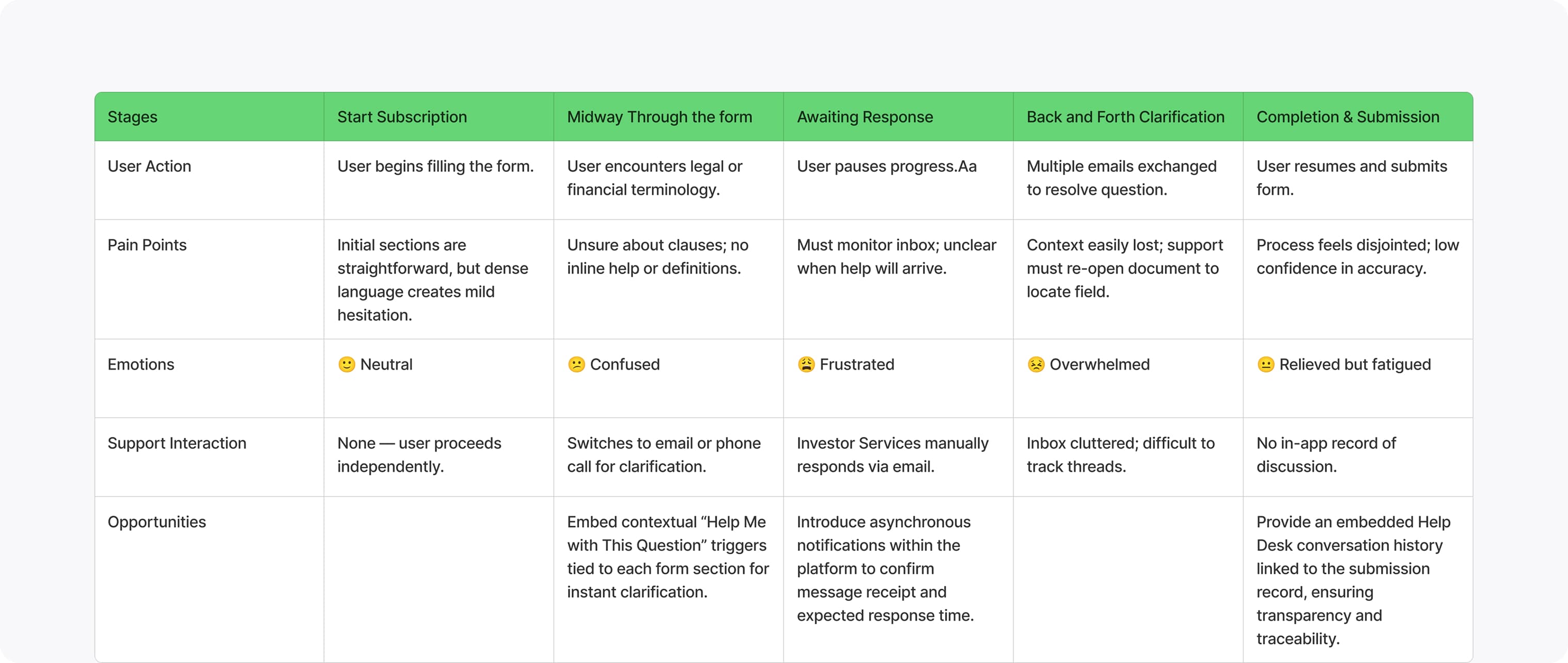The image size is (1568, 663).
Task: Select Back and Forth Clarification header
Action: click(x=1128, y=117)
